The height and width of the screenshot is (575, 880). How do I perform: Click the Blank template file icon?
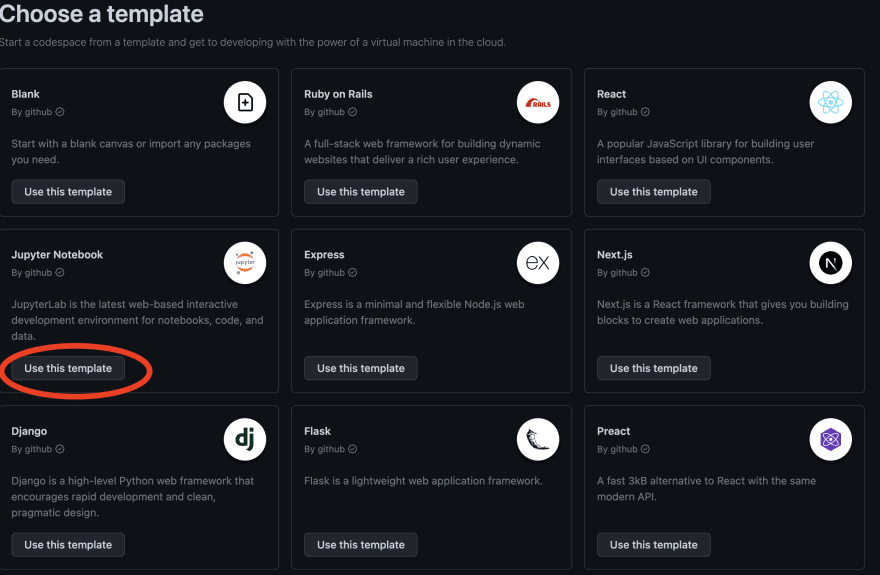(x=245, y=102)
